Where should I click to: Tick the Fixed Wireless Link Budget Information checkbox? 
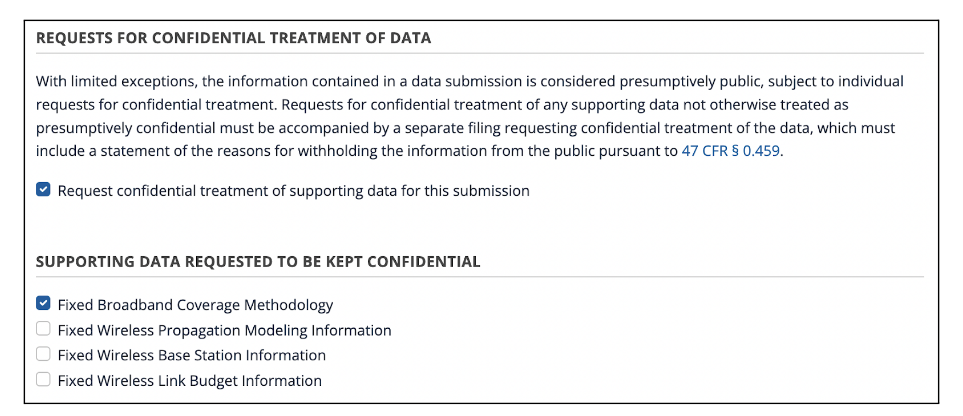(43, 380)
